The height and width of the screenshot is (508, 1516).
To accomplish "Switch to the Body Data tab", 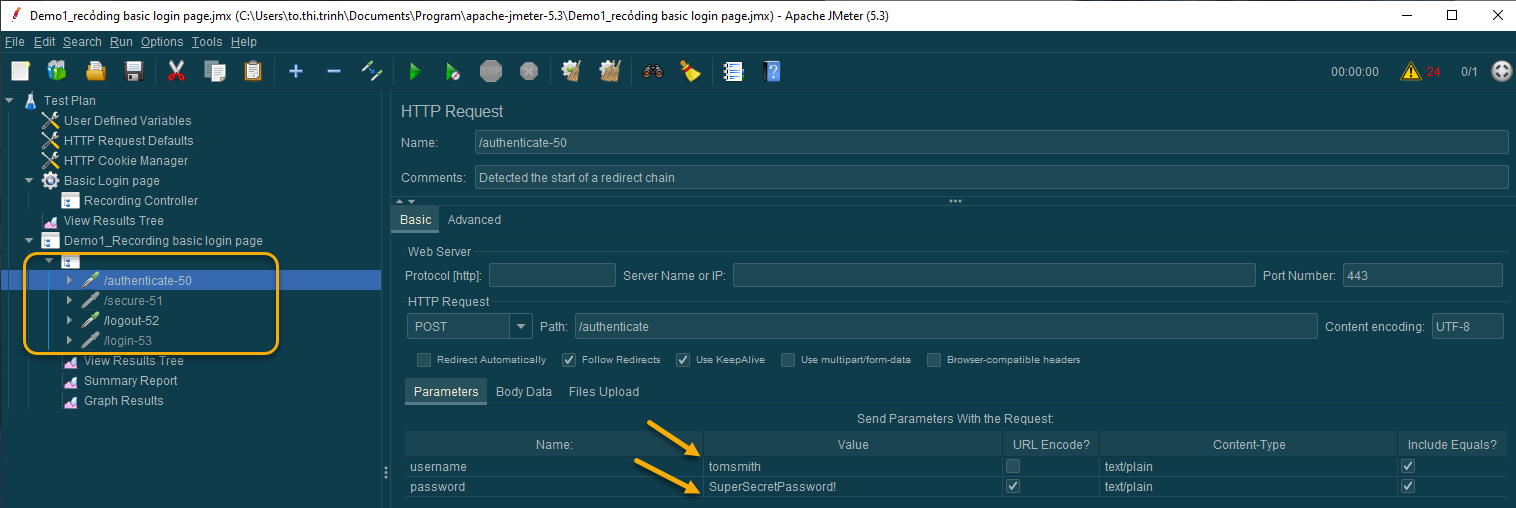I will [524, 392].
